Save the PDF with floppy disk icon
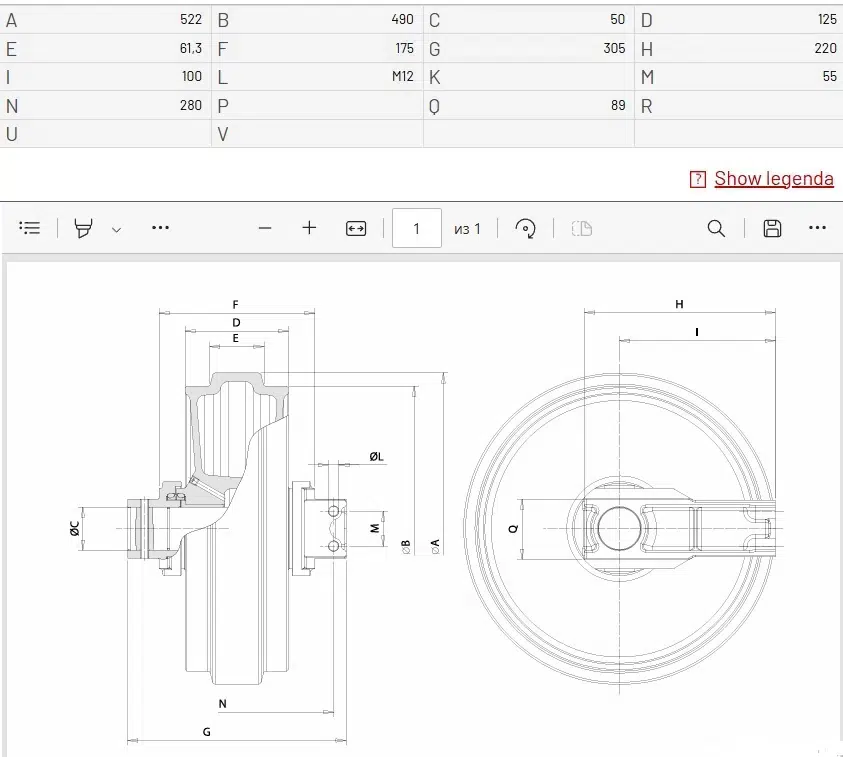Screen dimensions: 843x757 (x=772, y=228)
